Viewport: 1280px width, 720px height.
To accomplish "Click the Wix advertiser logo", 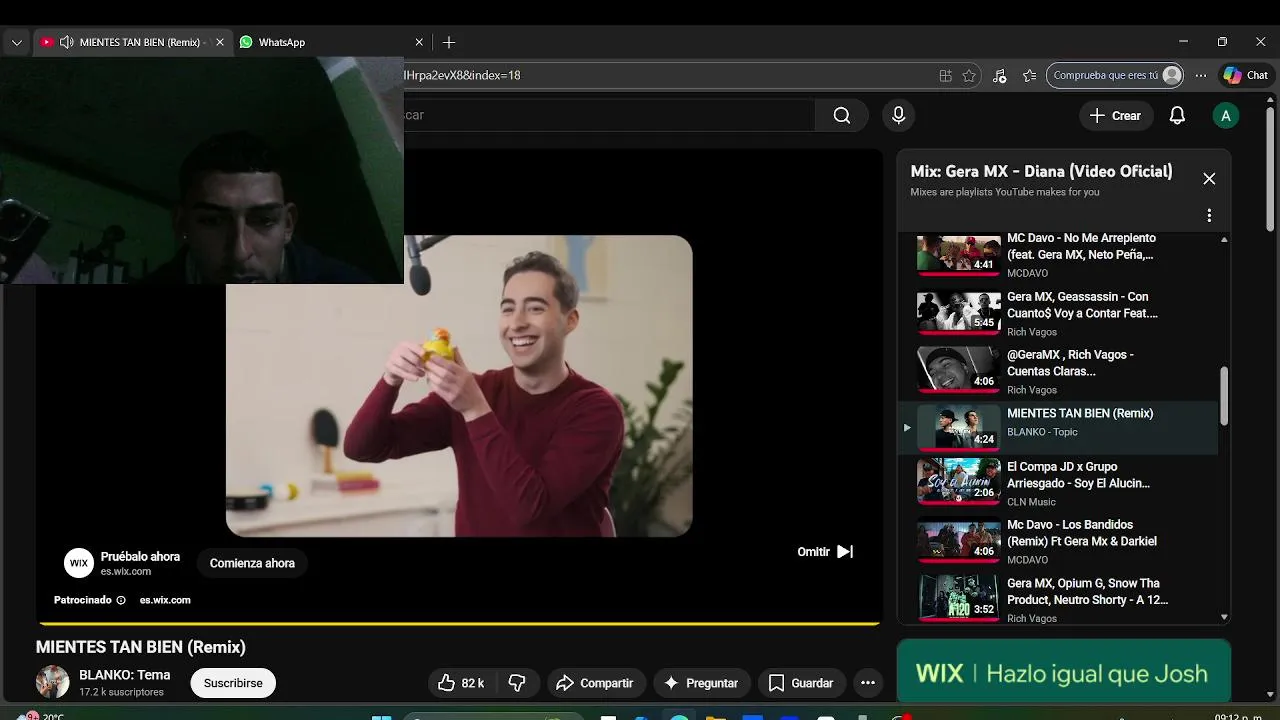I will click(x=79, y=563).
